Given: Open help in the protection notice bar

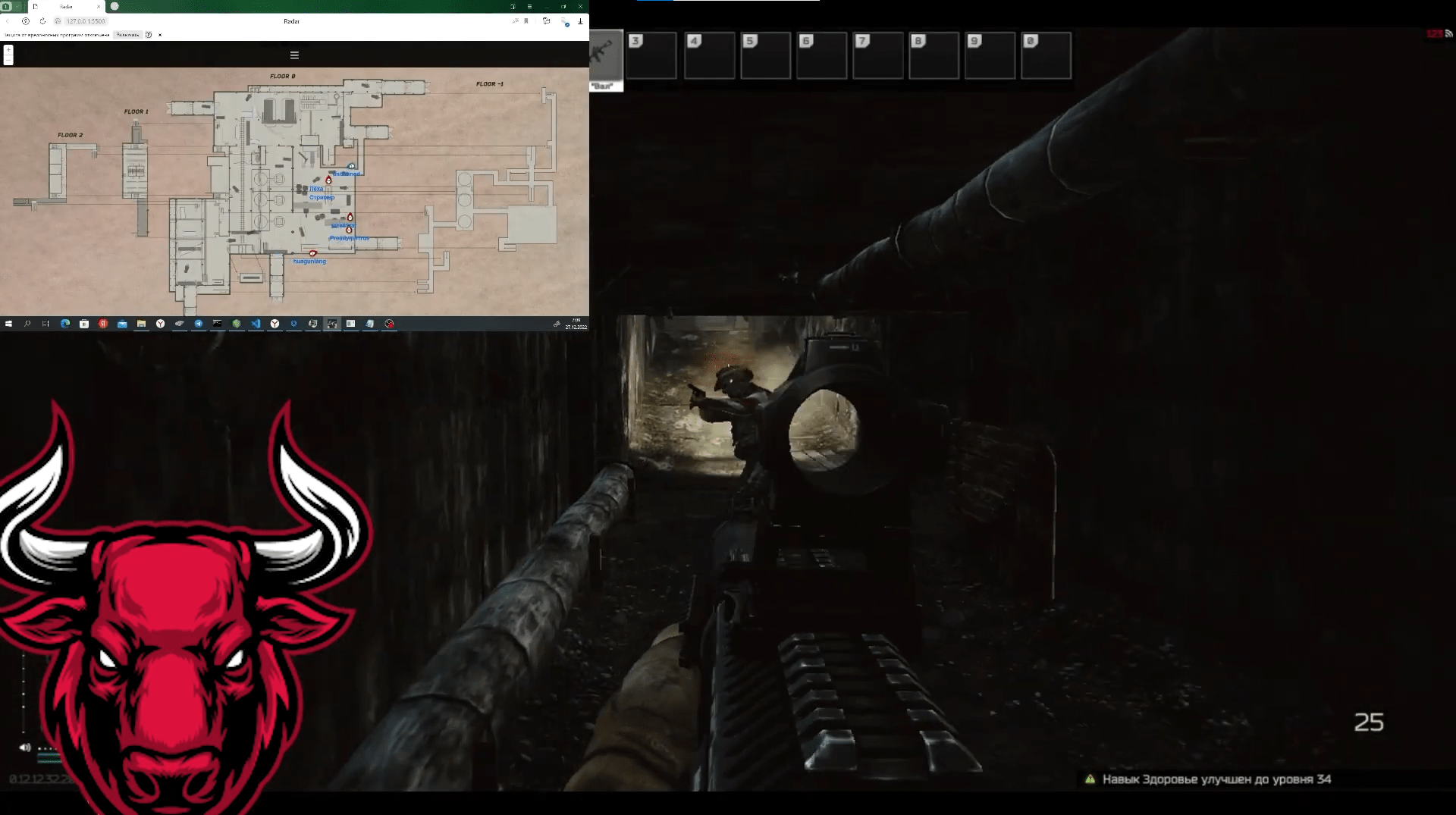Looking at the screenshot, I should pyautogui.click(x=149, y=35).
